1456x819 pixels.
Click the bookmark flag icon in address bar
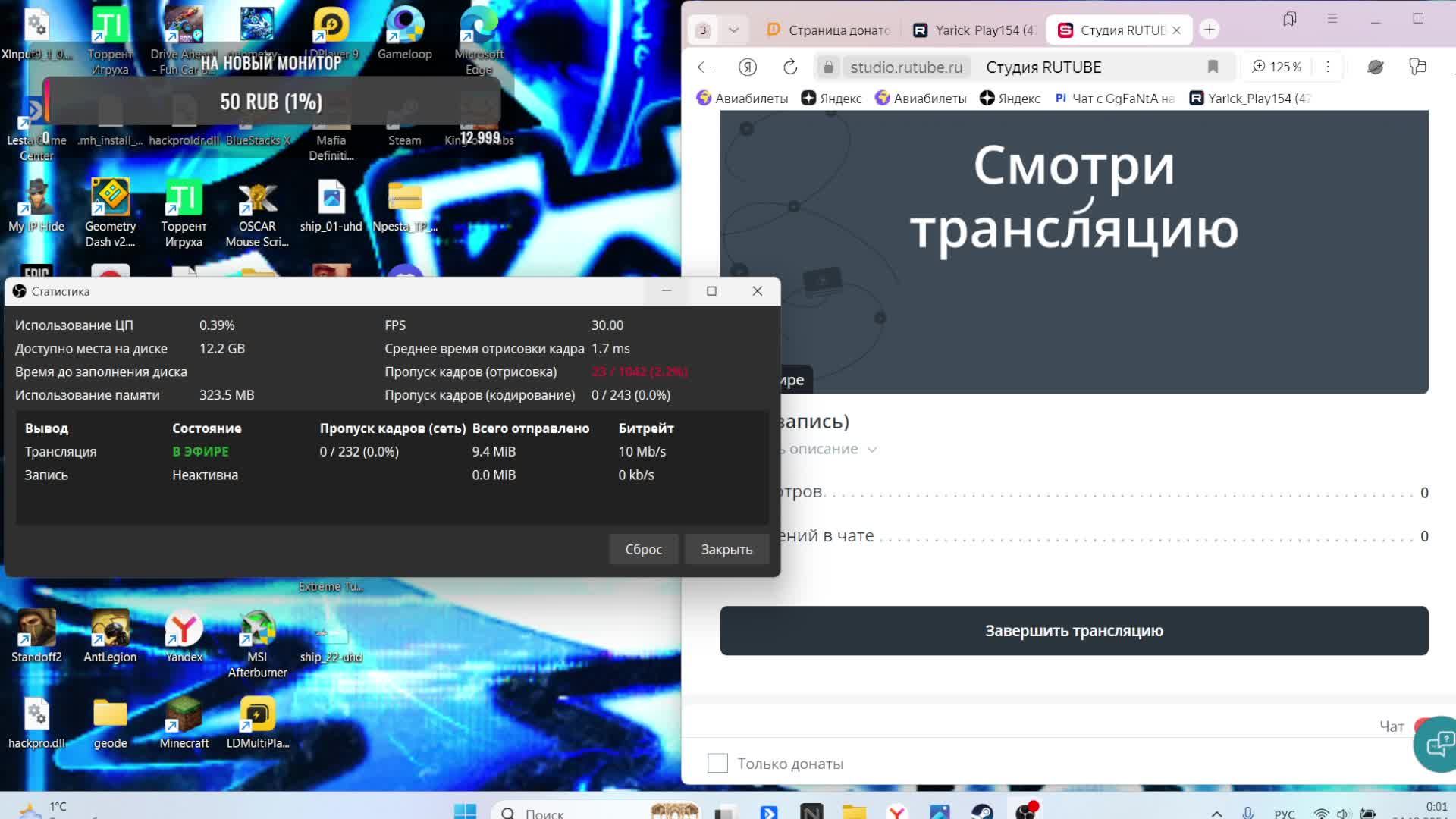click(1212, 67)
